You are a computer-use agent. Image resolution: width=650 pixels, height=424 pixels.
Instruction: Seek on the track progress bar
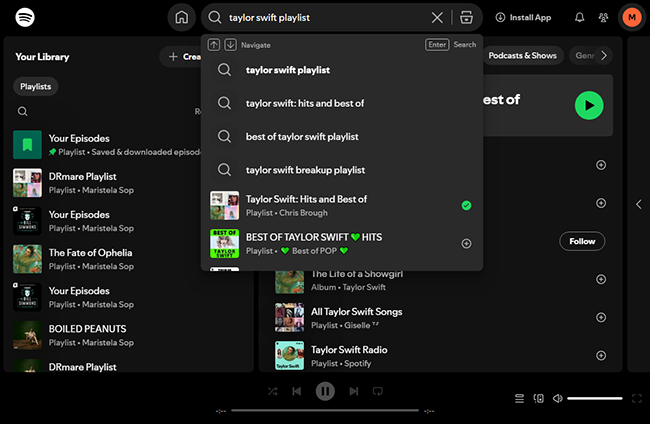325,411
